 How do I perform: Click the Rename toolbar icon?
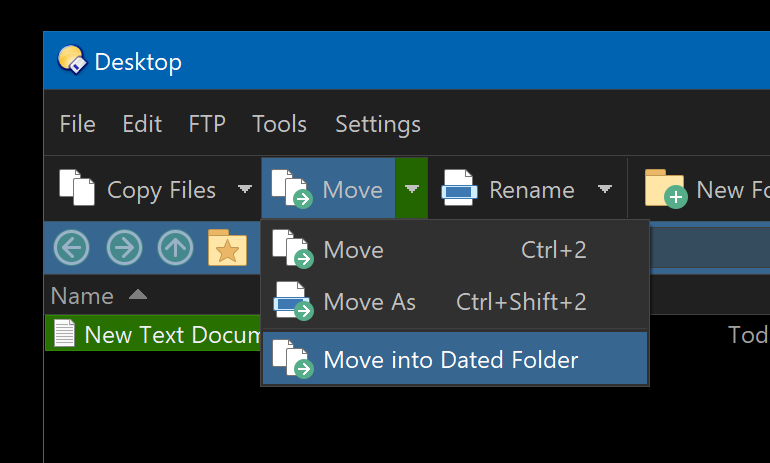pos(459,188)
